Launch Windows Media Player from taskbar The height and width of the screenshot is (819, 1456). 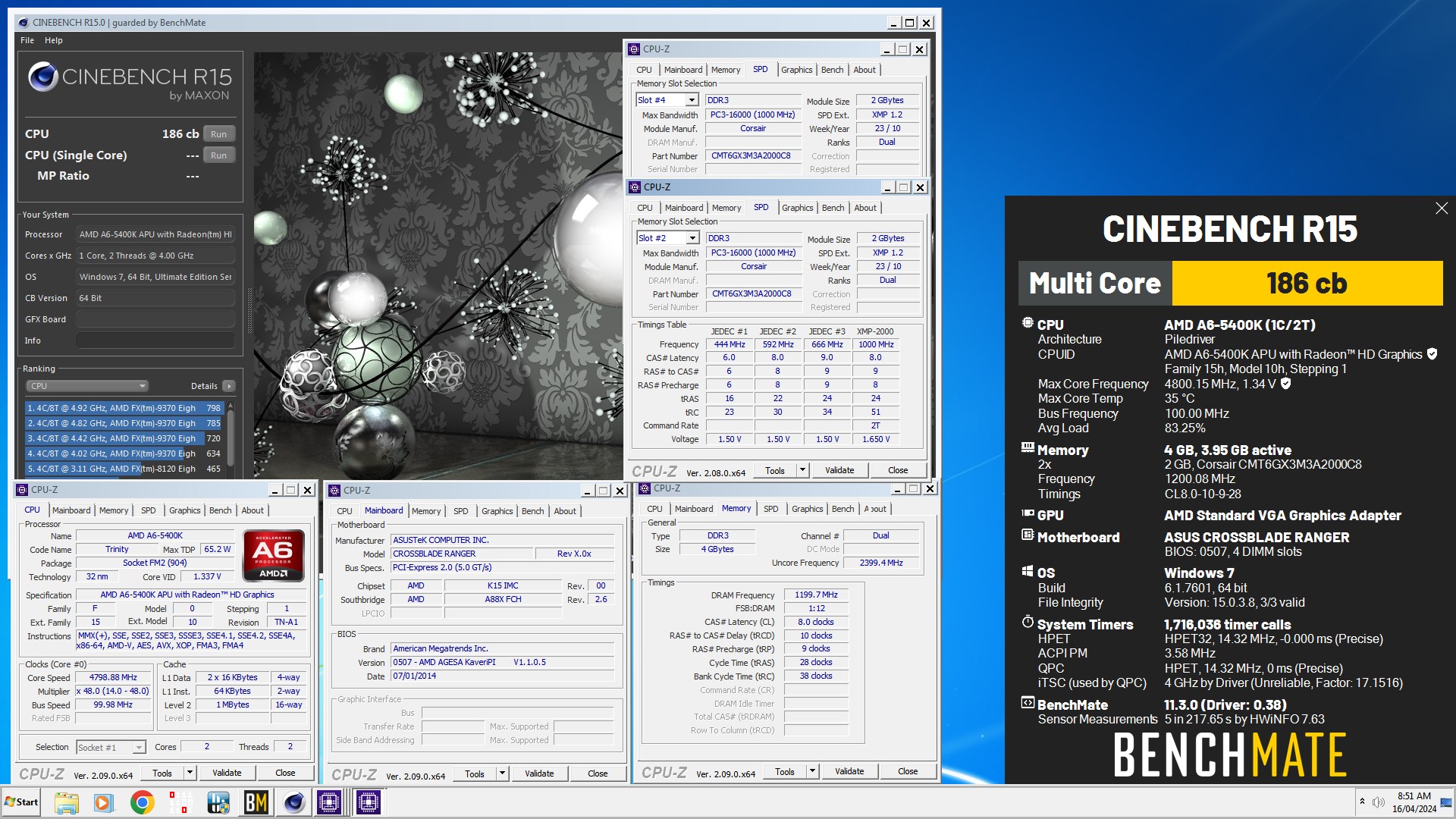click(104, 802)
